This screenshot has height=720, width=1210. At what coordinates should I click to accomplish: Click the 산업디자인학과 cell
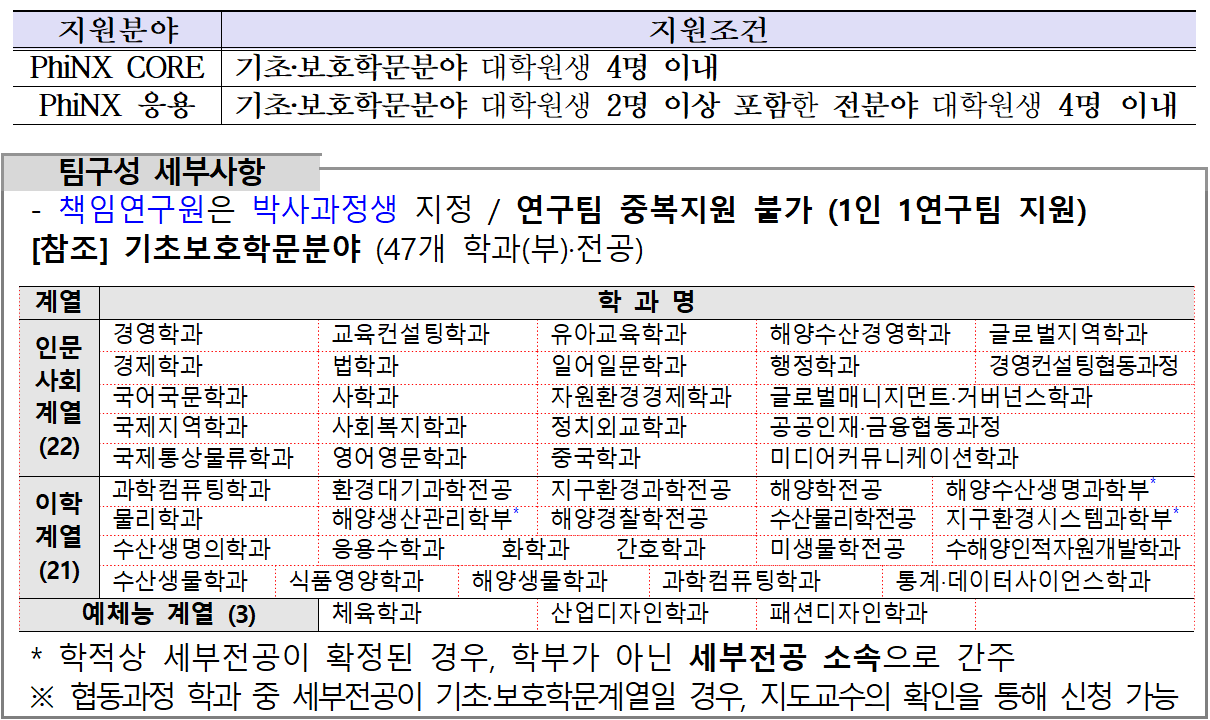point(629,613)
